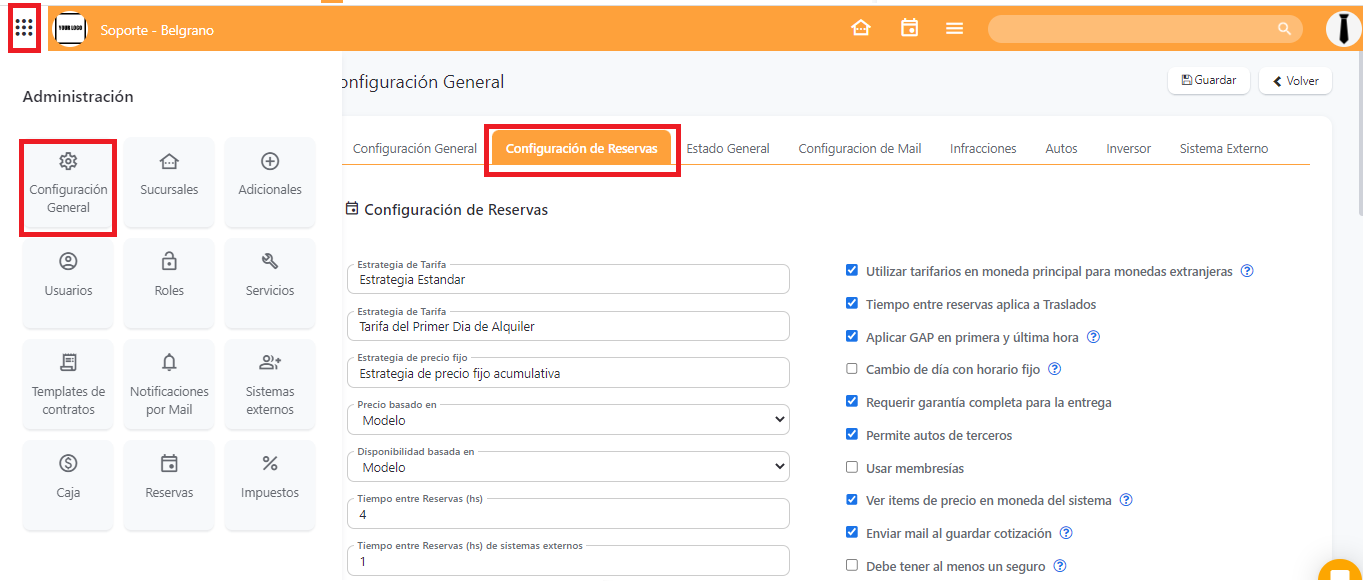Open the Disponibilidad basada en dropdown
The image size is (1363, 581).
568,467
